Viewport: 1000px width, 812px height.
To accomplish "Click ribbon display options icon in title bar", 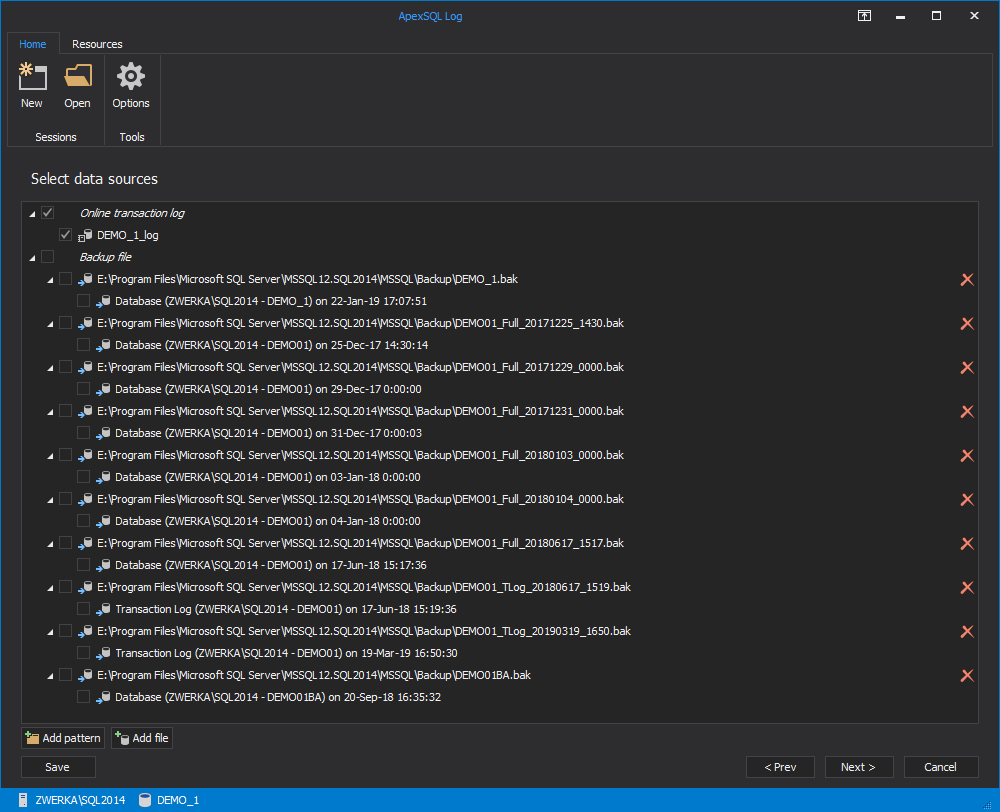I will (864, 16).
